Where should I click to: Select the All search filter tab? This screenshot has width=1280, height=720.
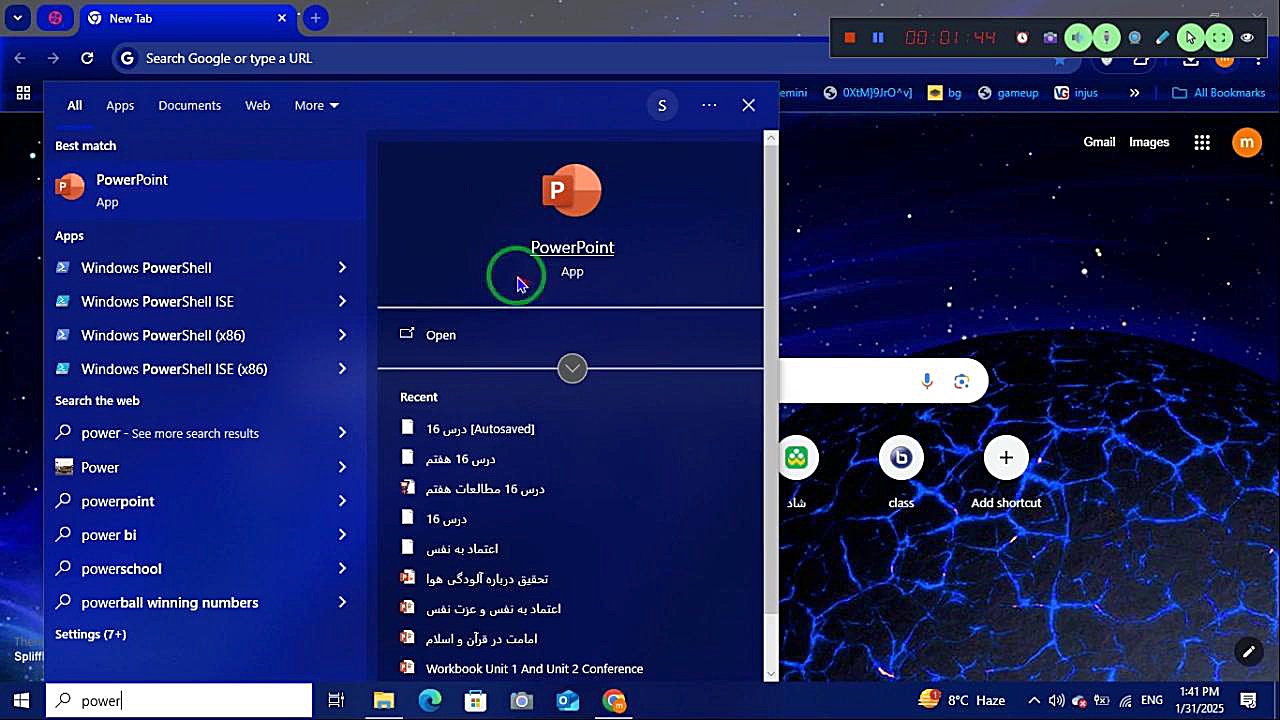pyautogui.click(x=75, y=105)
